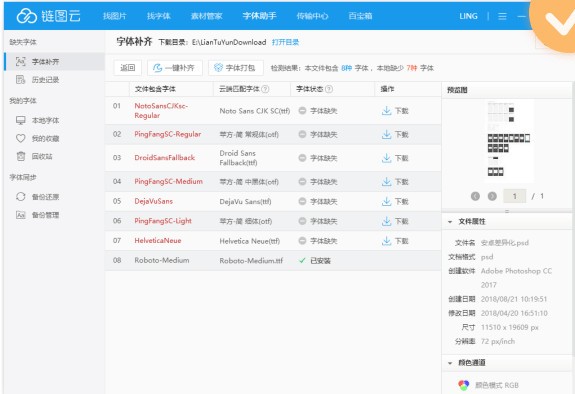Click the 一键补齐 button

coord(175,68)
